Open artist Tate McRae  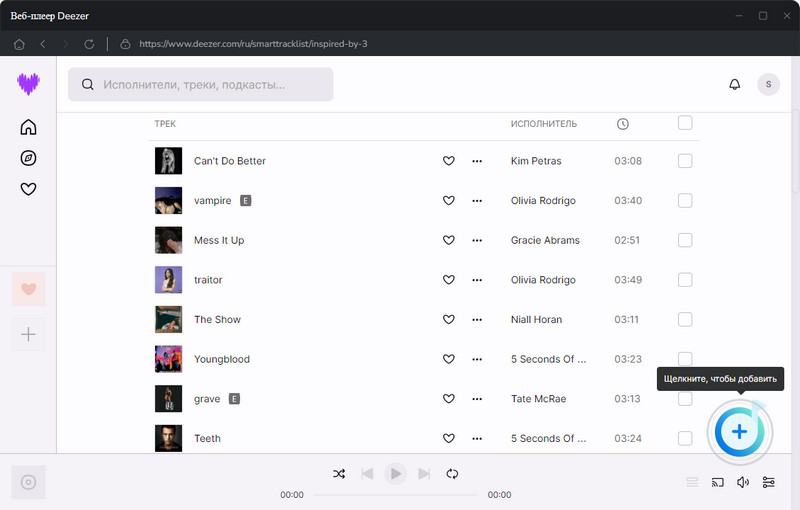(x=538, y=399)
